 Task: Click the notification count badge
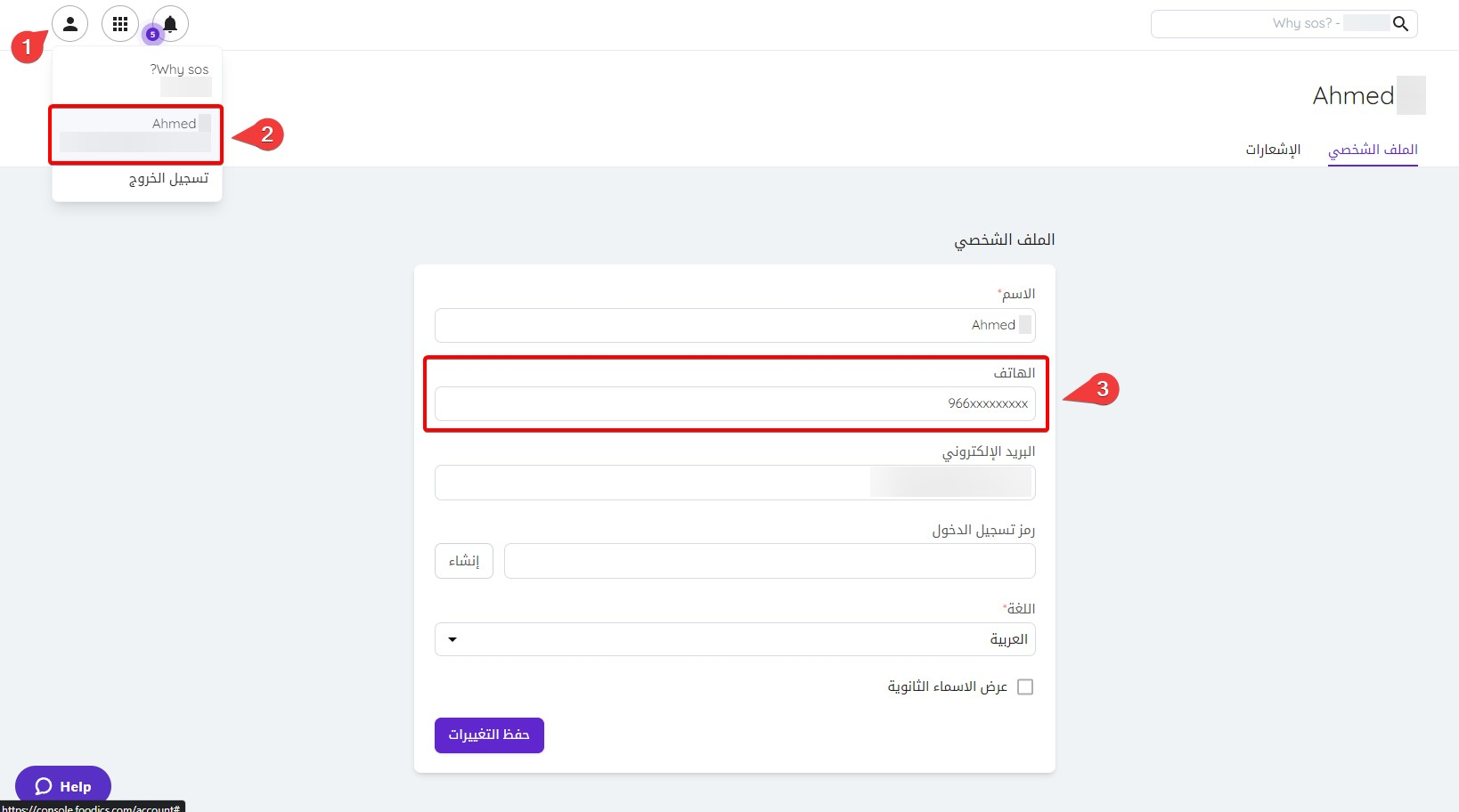[x=152, y=35]
